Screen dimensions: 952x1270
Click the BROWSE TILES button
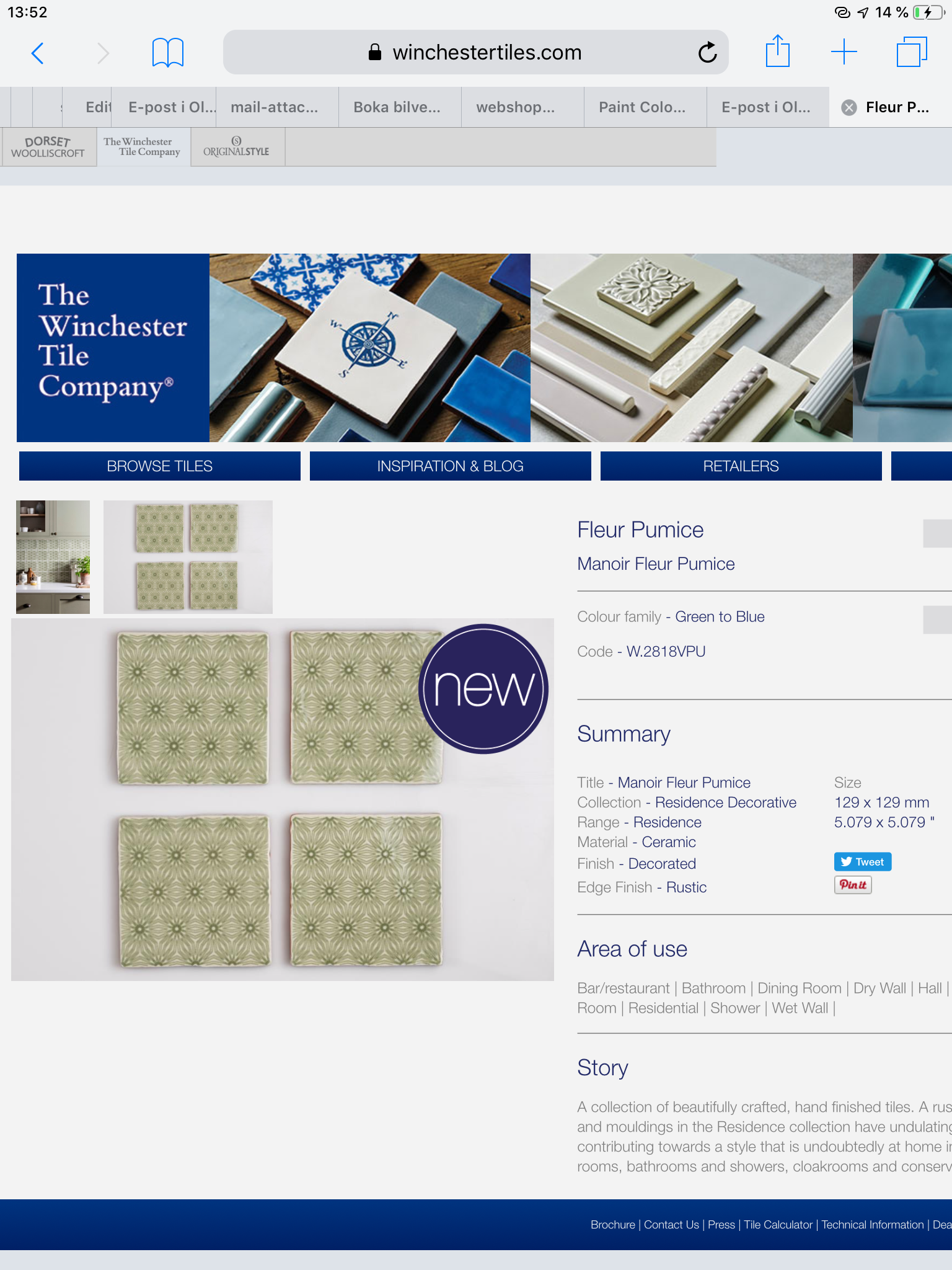[x=160, y=466]
